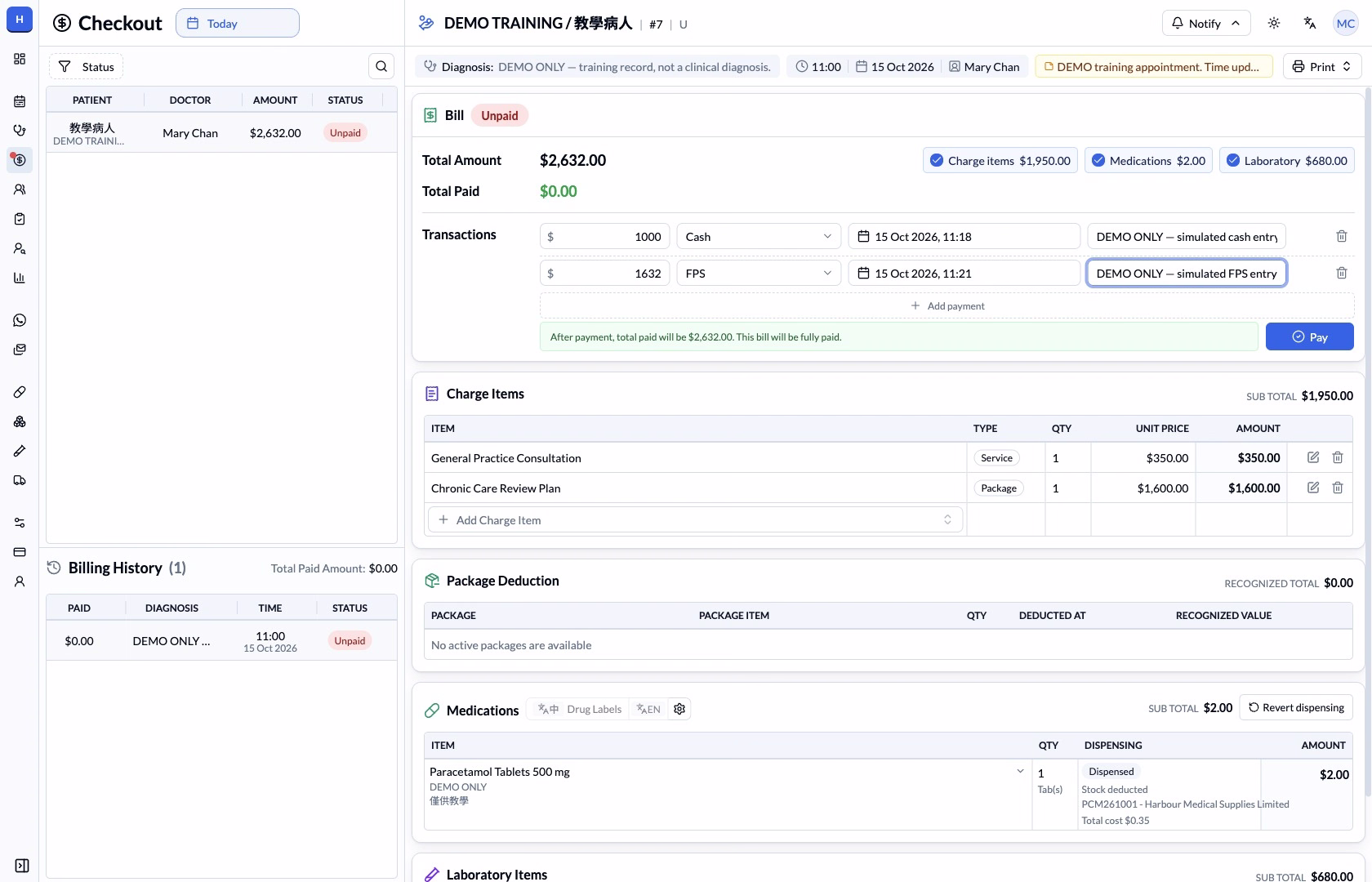Open the user search icon in sidebar
The height and width of the screenshot is (882, 1372).
20,248
